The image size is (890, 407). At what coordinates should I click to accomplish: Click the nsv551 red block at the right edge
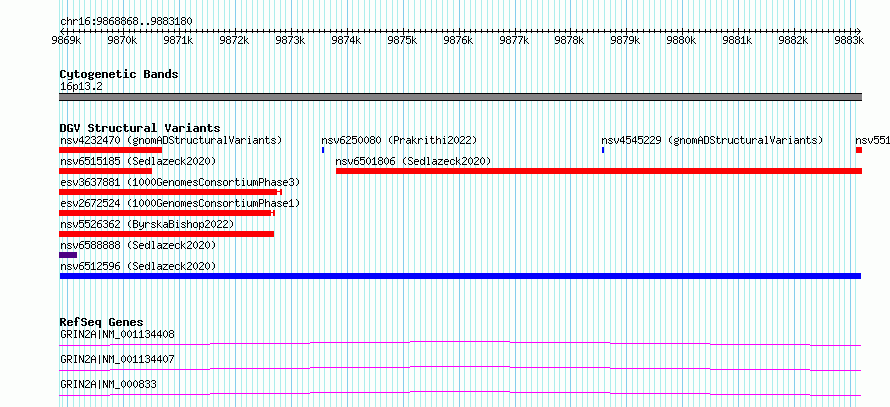(859, 150)
